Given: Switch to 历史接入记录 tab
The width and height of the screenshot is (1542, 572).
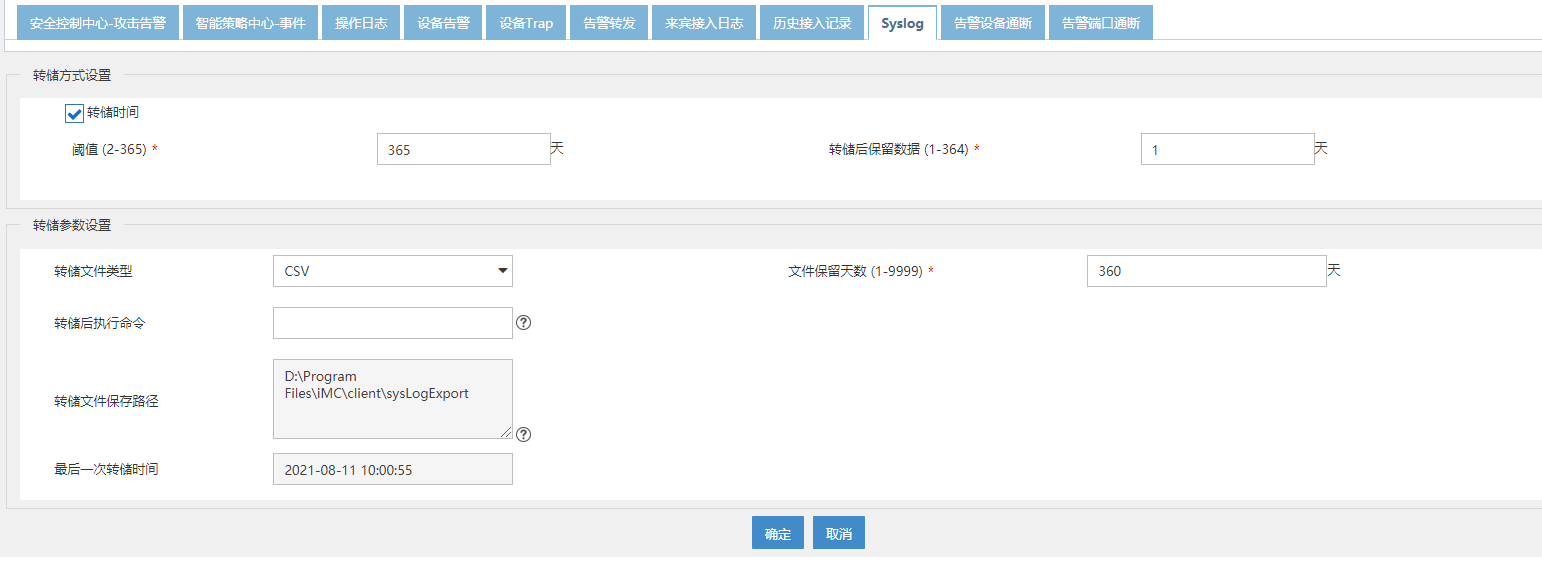Looking at the screenshot, I should [812, 23].
